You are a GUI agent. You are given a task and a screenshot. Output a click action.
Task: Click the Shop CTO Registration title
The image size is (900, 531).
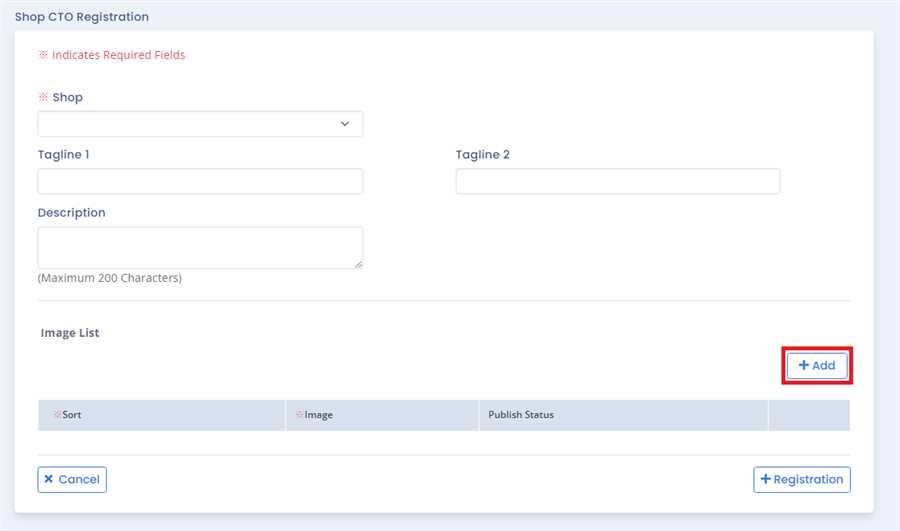click(81, 17)
